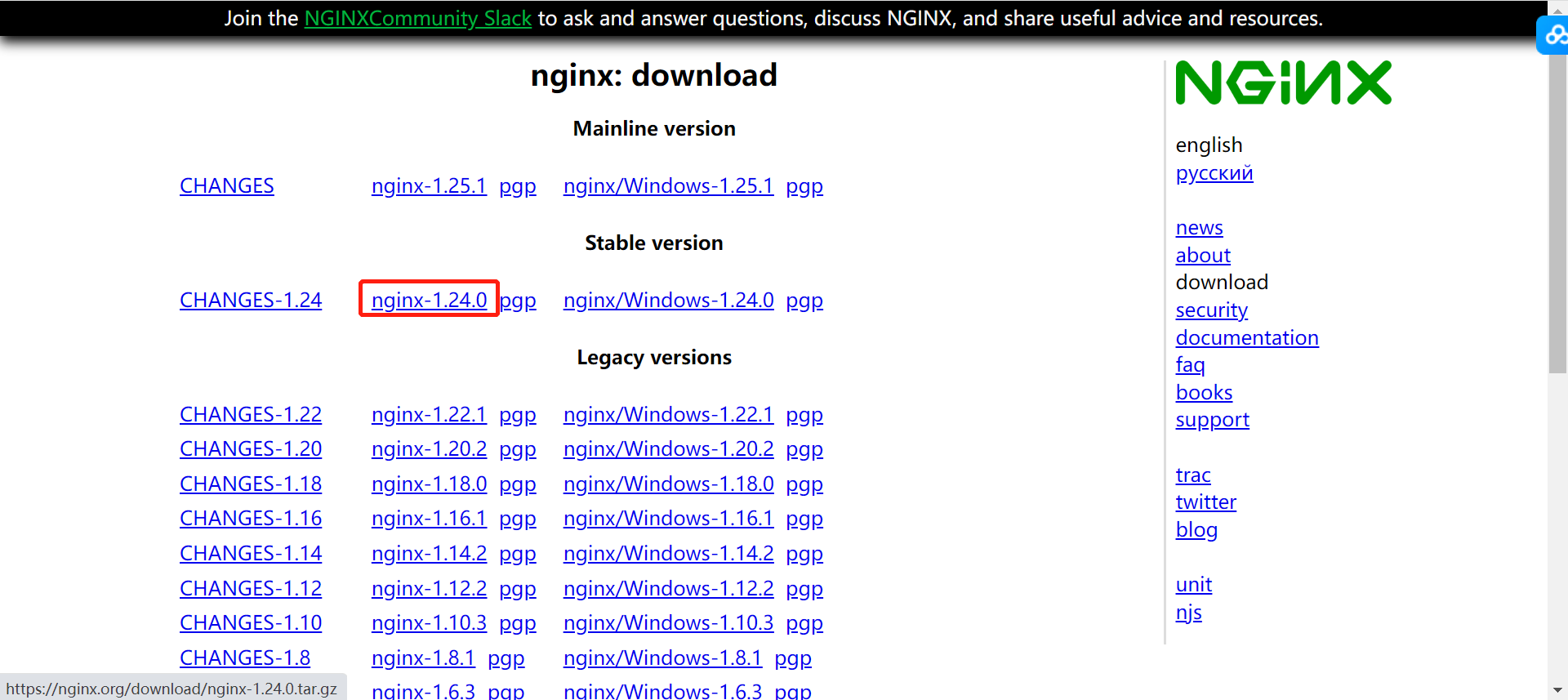Download nginx/Windows-1.14.2
Screen dimensions: 1568x700
coord(668,554)
